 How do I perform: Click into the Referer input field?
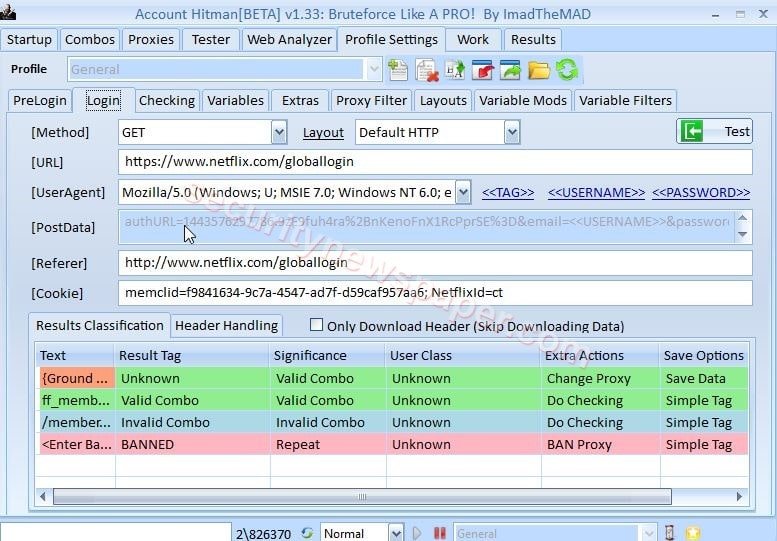pyautogui.click(x=435, y=263)
